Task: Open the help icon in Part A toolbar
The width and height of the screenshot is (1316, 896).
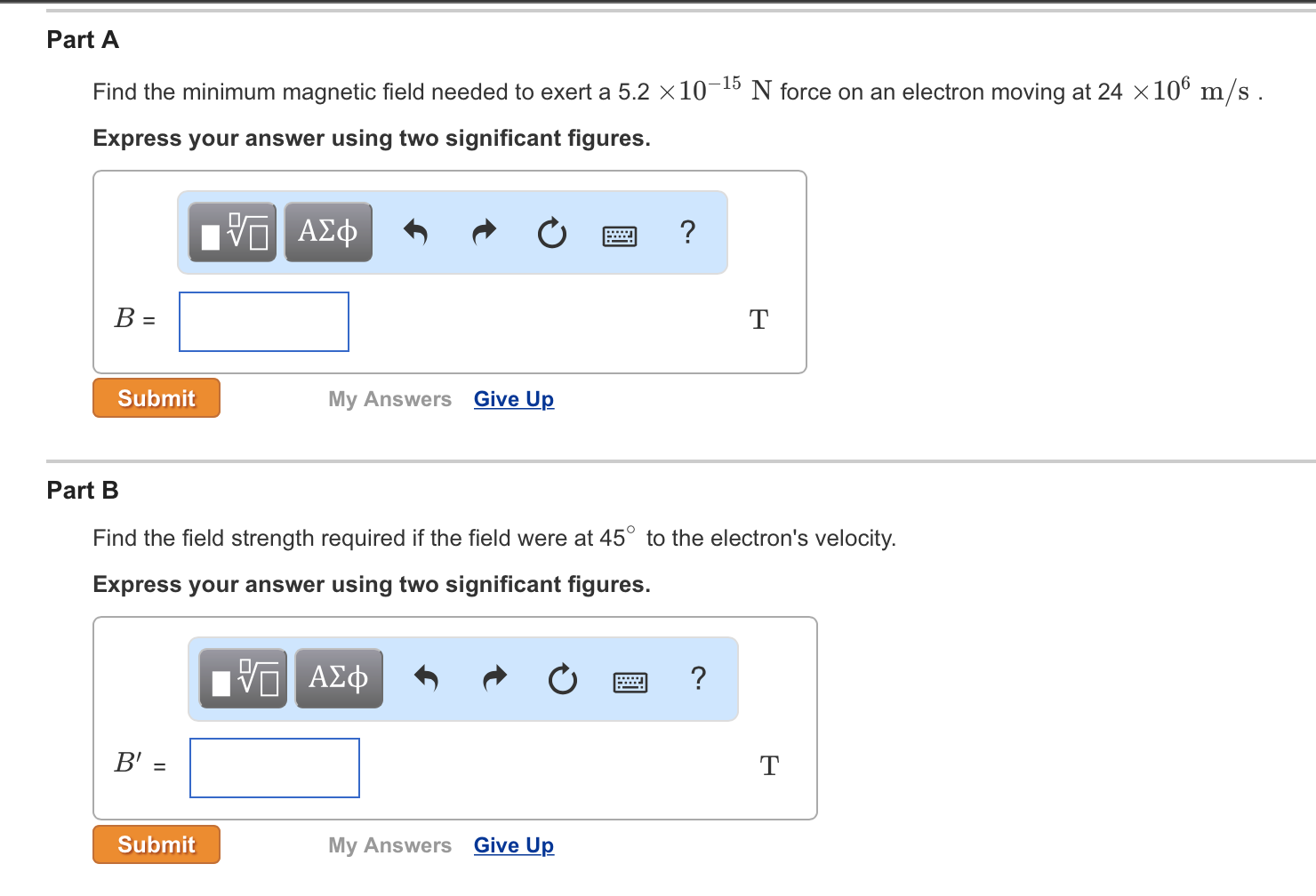Action: pyautogui.click(x=686, y=232)
